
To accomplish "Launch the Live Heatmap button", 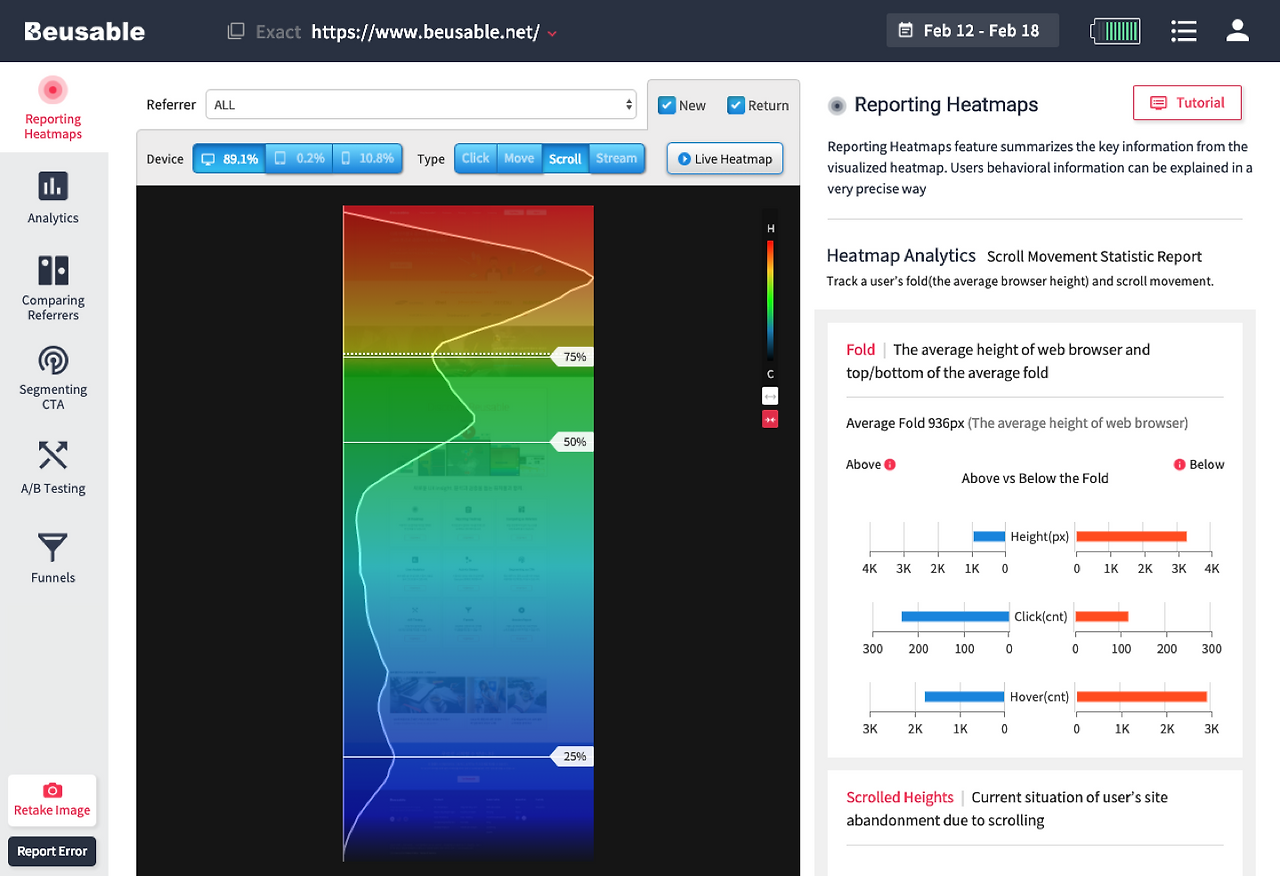I will coord(725,159).
